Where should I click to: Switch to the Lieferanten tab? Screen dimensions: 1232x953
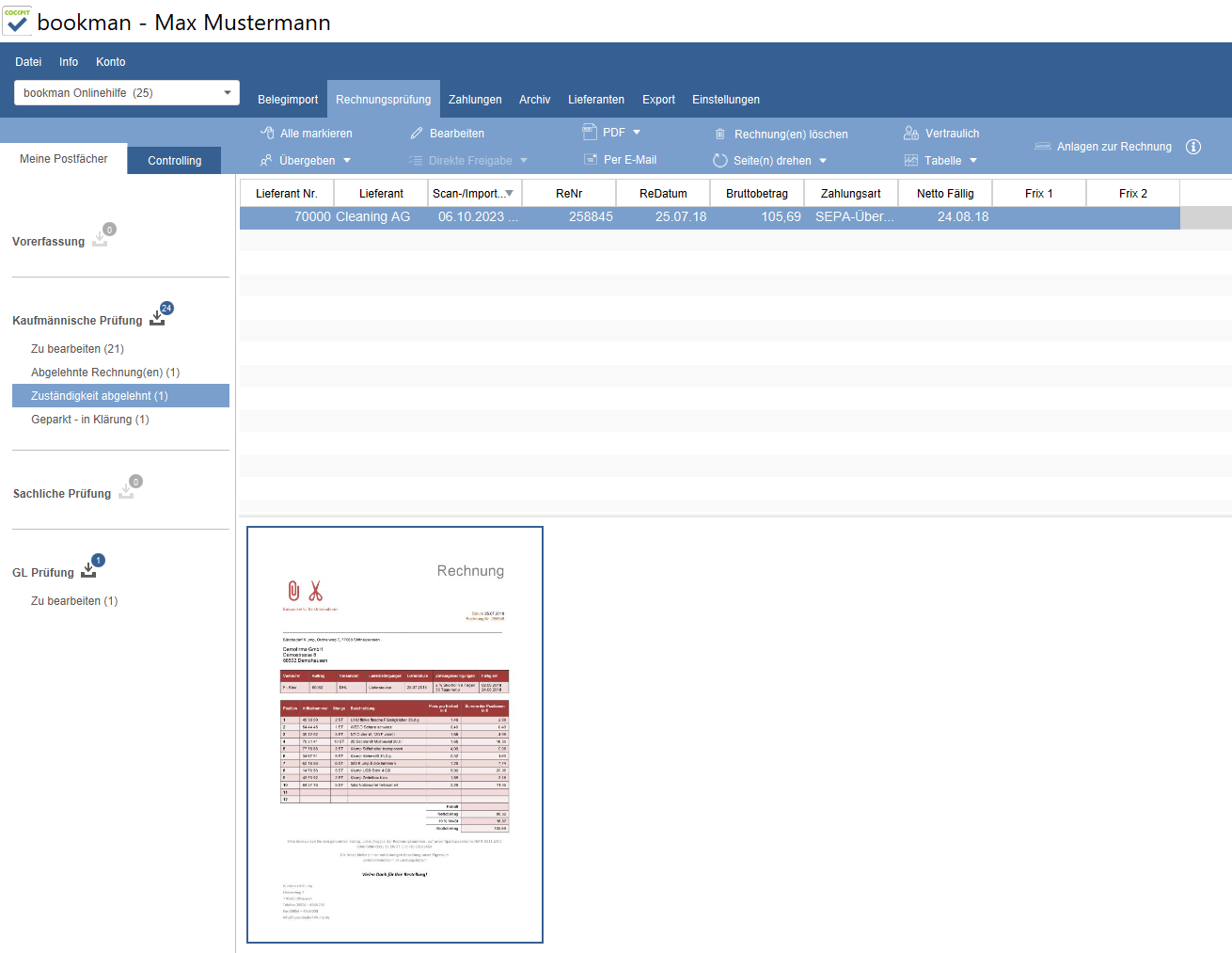click(596, 100)
